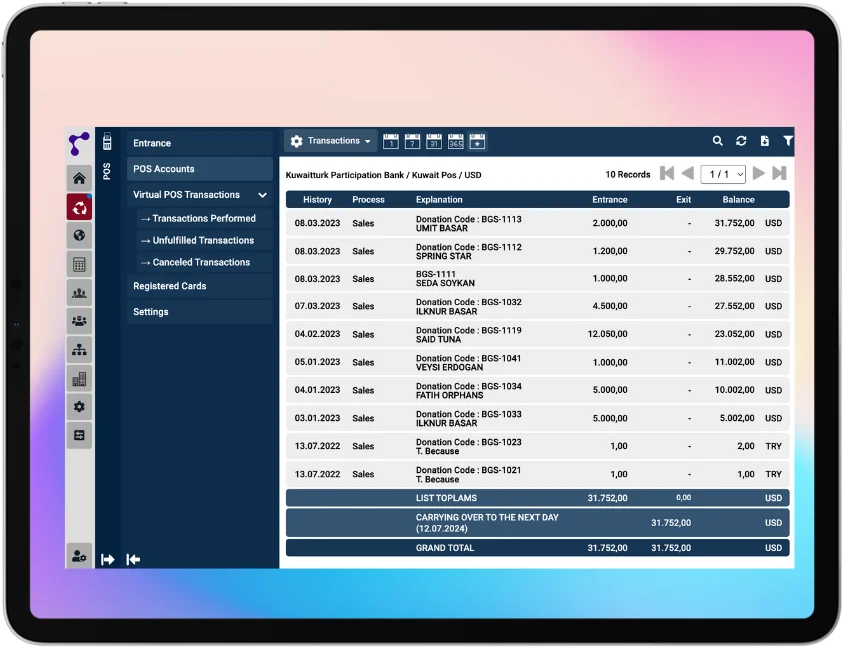Go to the last page arrow
This screenshot has height=647, width=843.
779,174
